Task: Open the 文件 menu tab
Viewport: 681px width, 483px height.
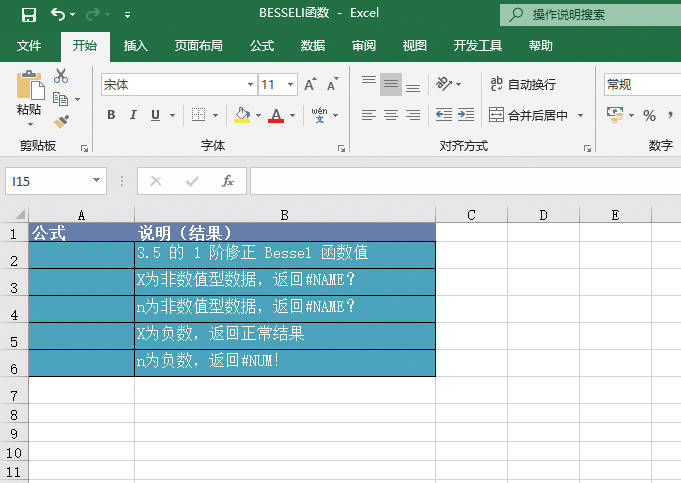Action: [x=29, y=46]
